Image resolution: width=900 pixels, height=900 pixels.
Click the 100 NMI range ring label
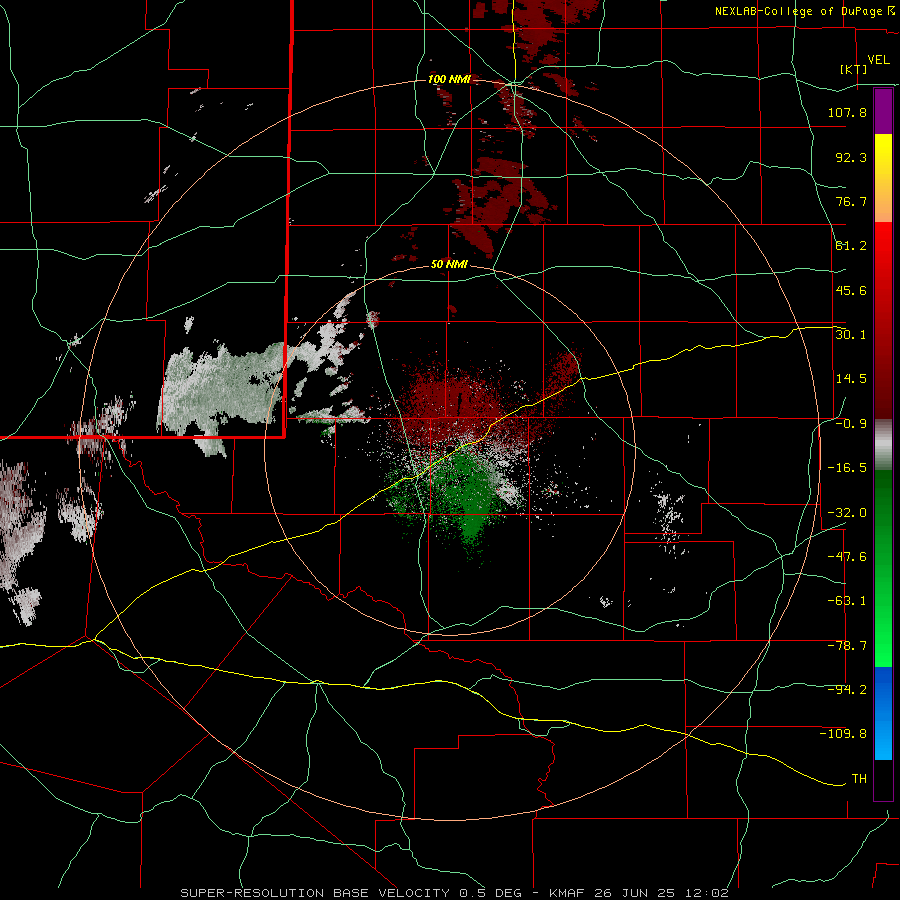point(449,79)
